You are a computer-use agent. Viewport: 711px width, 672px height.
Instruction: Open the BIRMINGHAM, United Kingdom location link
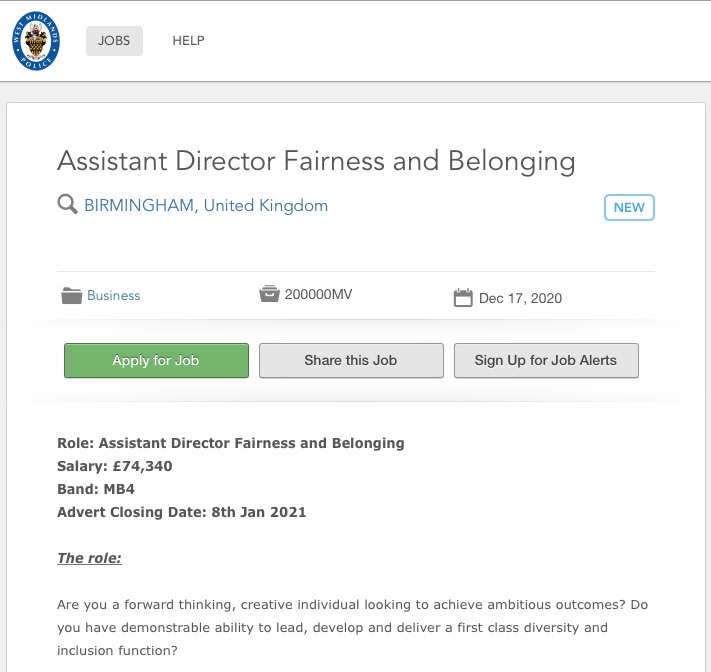[206, 205]
